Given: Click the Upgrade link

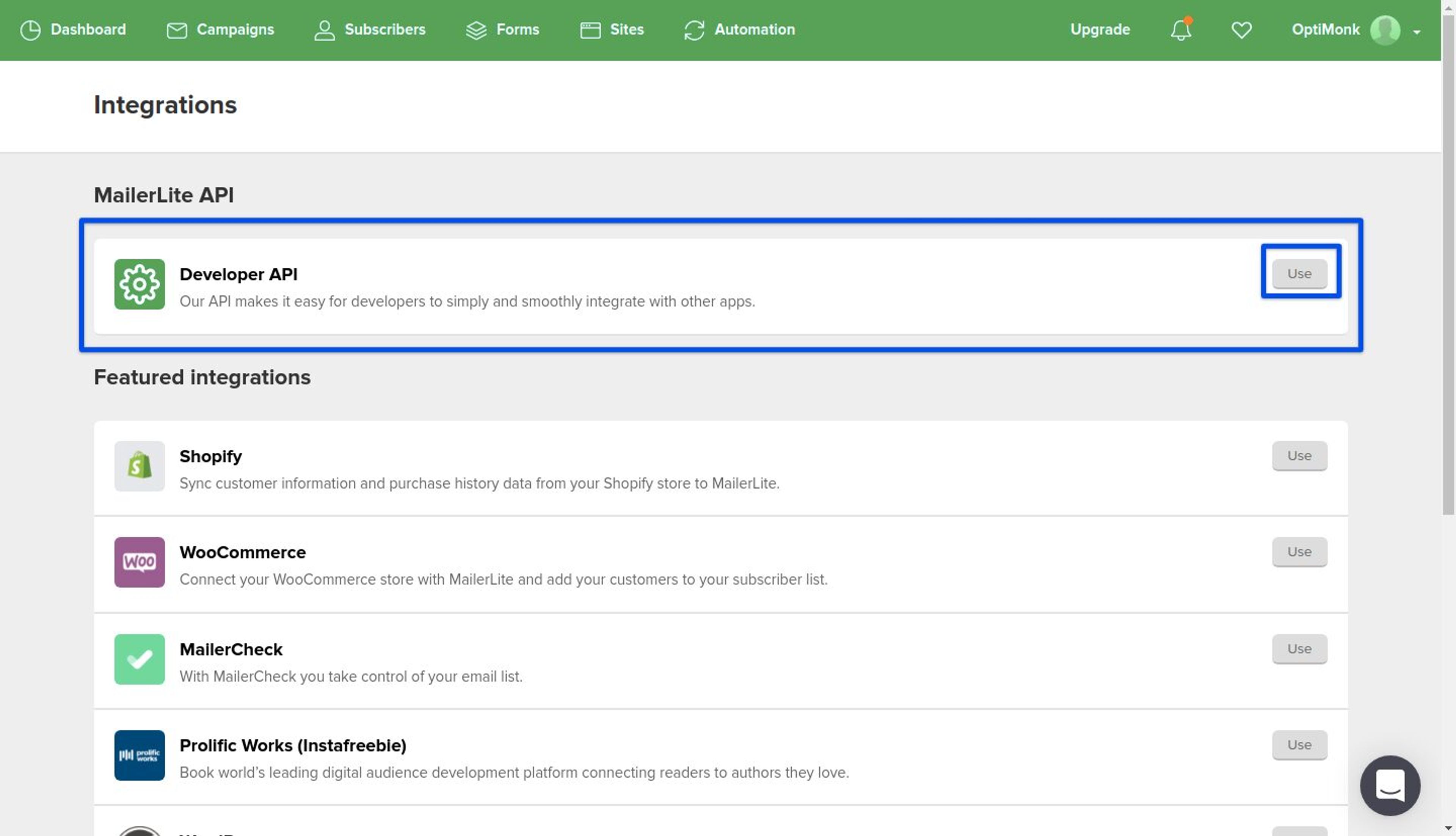Looking at the screenshot, I should click(1100, 29).
